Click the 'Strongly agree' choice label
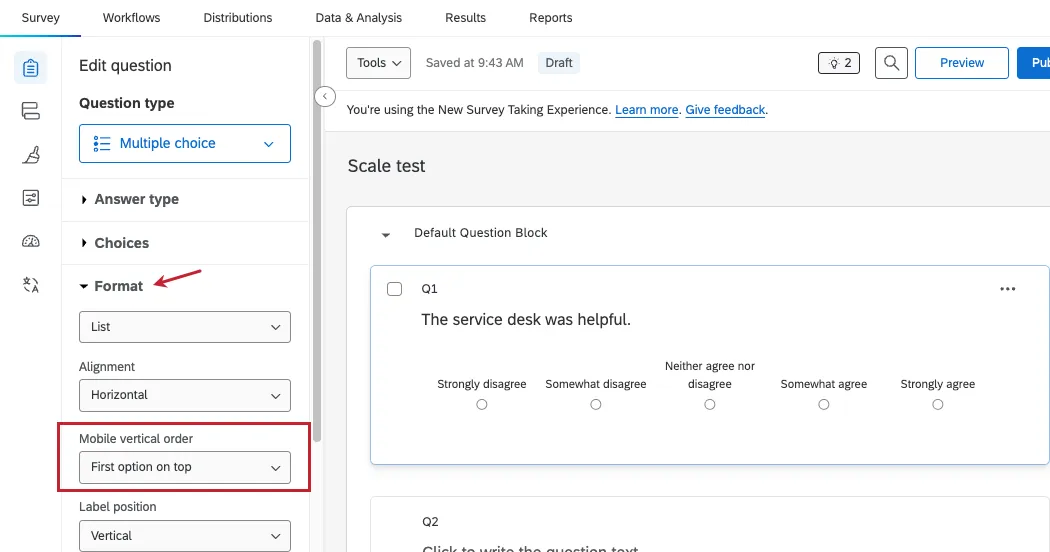 pos(938,385)
